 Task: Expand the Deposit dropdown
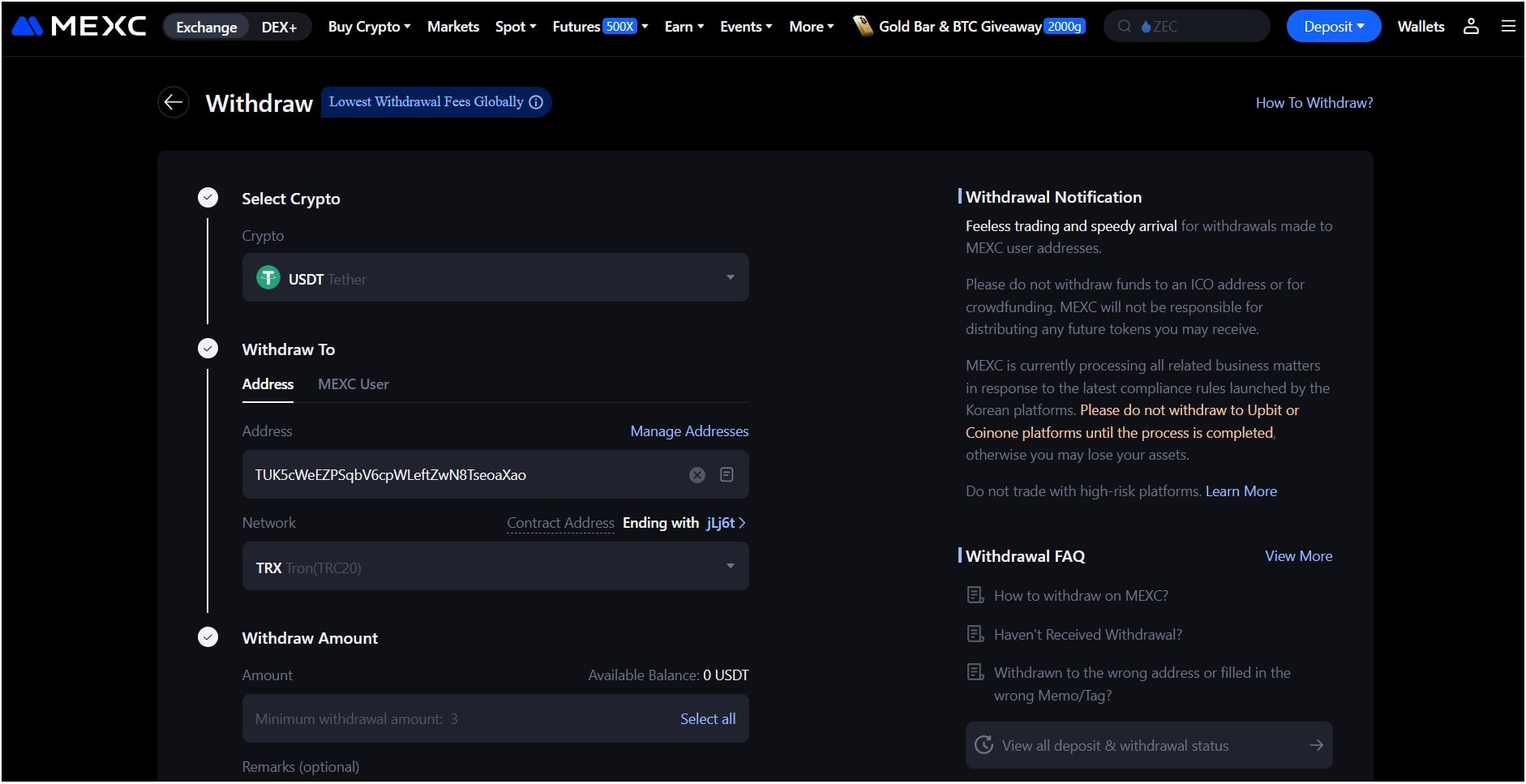[x=1333, y=25]
